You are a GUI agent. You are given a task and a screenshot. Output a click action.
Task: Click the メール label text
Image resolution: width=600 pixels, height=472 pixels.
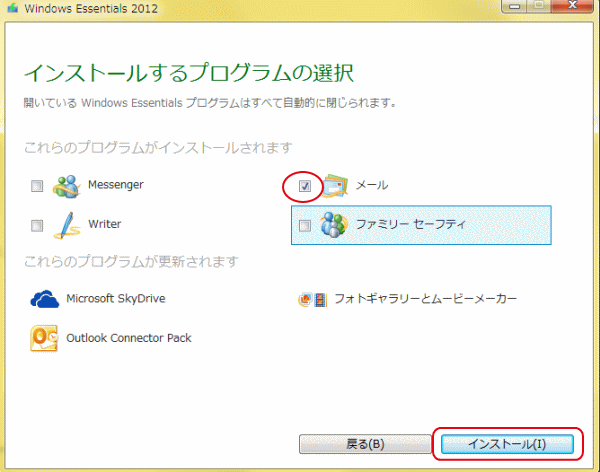[372, 185]
